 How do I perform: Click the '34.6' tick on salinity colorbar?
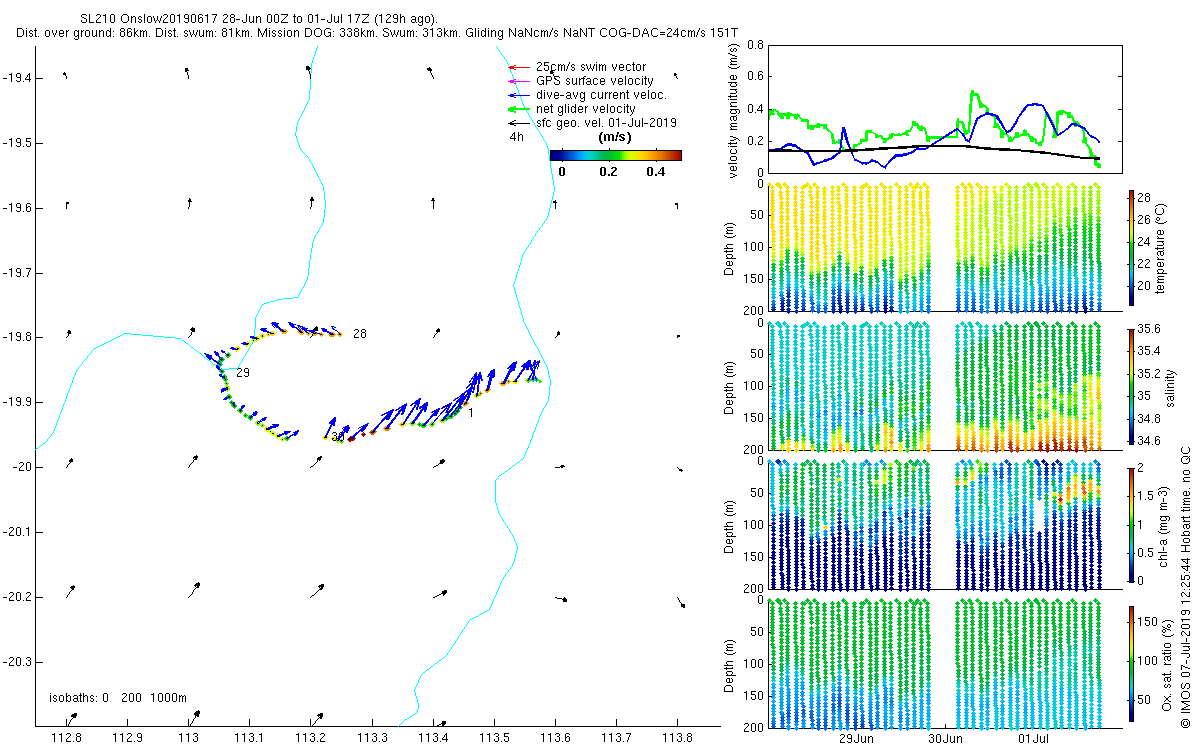tap(1149, 441)
